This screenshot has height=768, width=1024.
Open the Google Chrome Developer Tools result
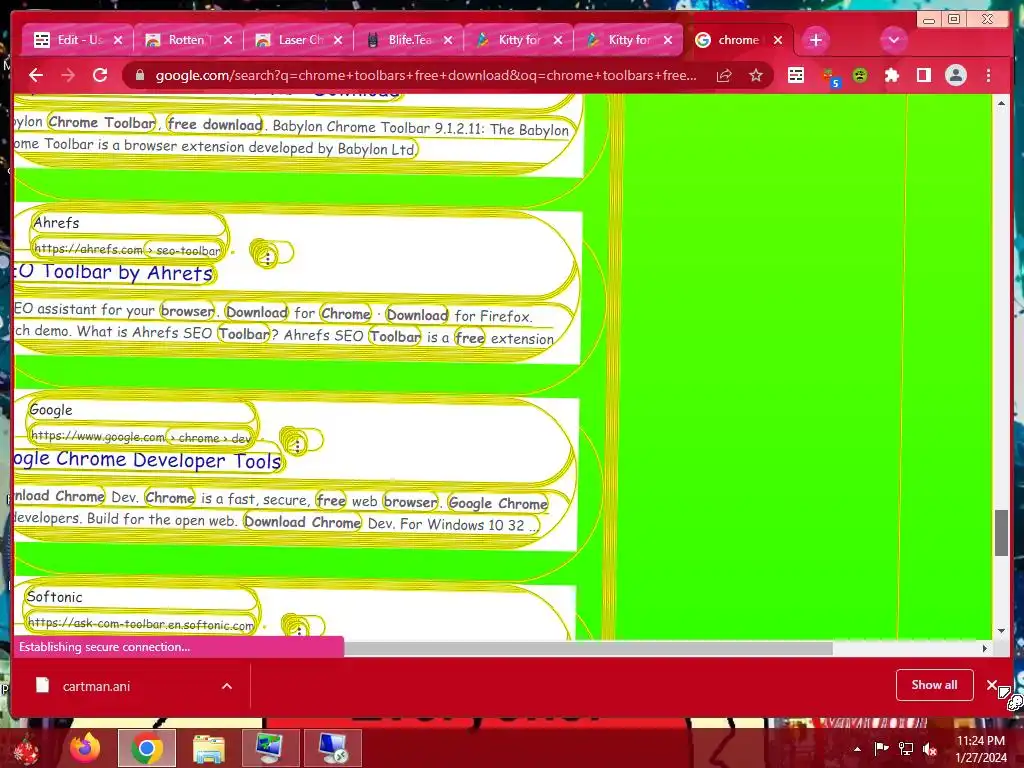pyautogui.click(x=148, y=460)
